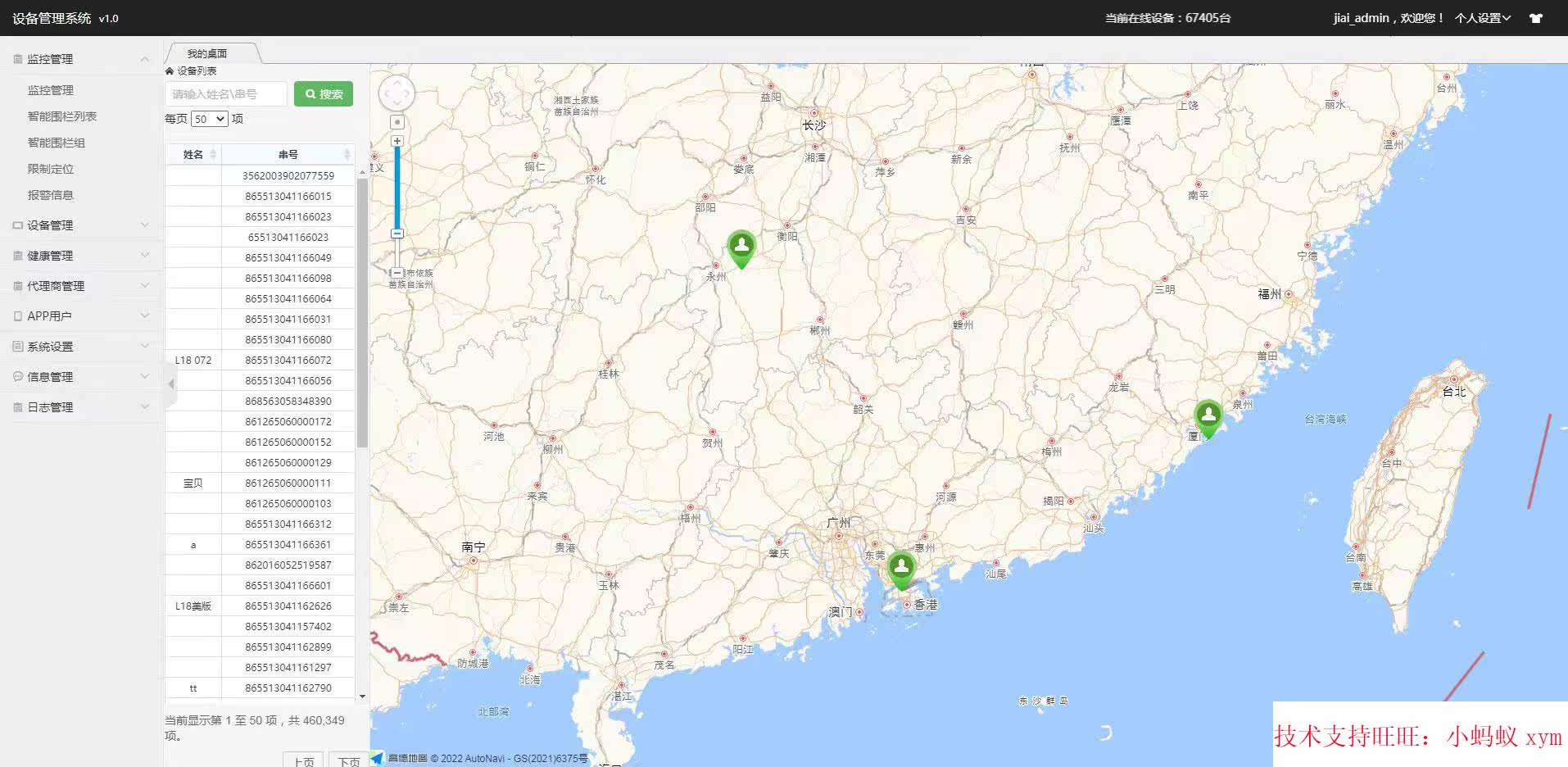Select device named L18美版
Viewport: 1568px width, 767px height.
[x=261, y=606]
